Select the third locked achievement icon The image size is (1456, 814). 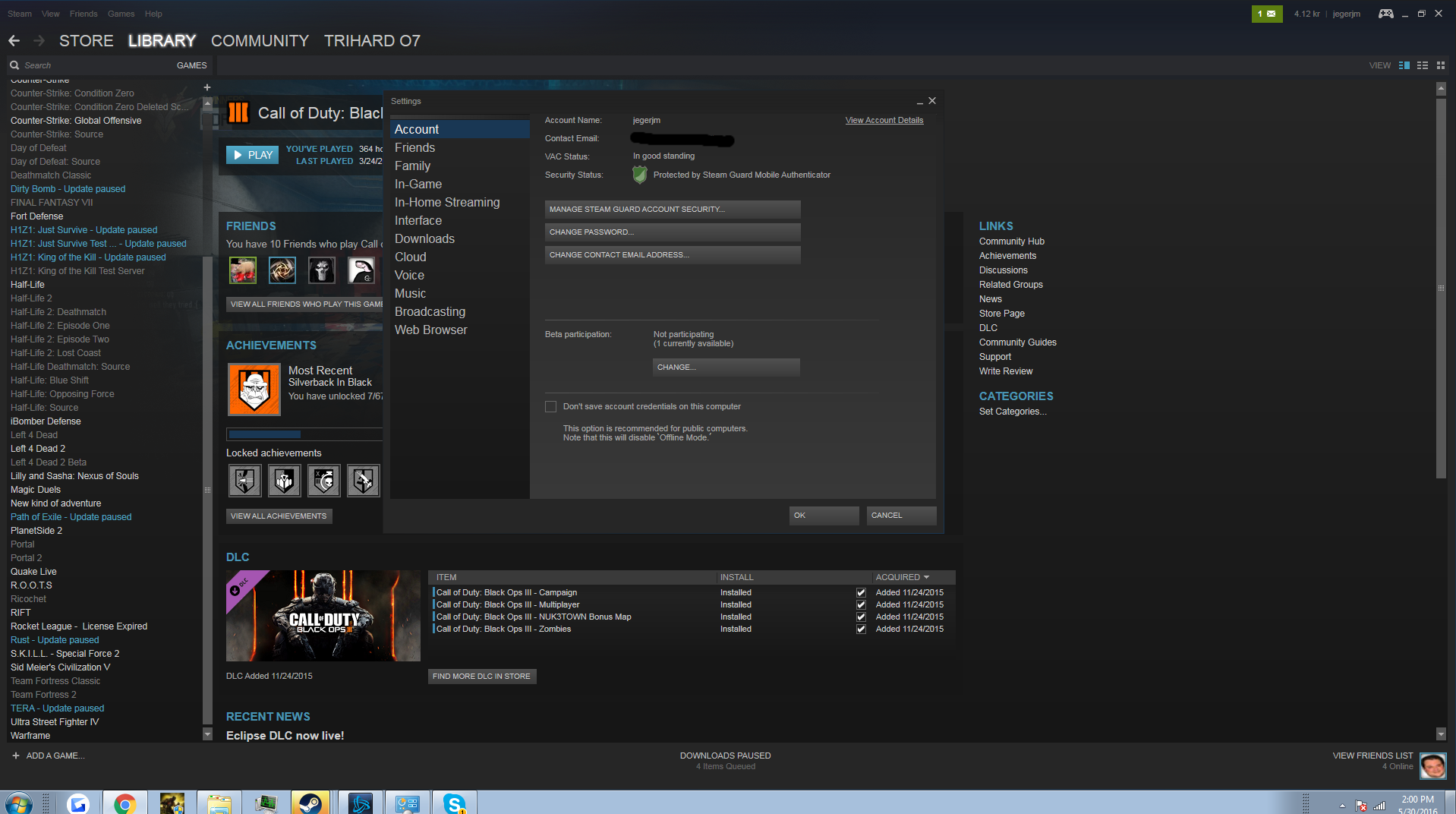pos(323,480)
